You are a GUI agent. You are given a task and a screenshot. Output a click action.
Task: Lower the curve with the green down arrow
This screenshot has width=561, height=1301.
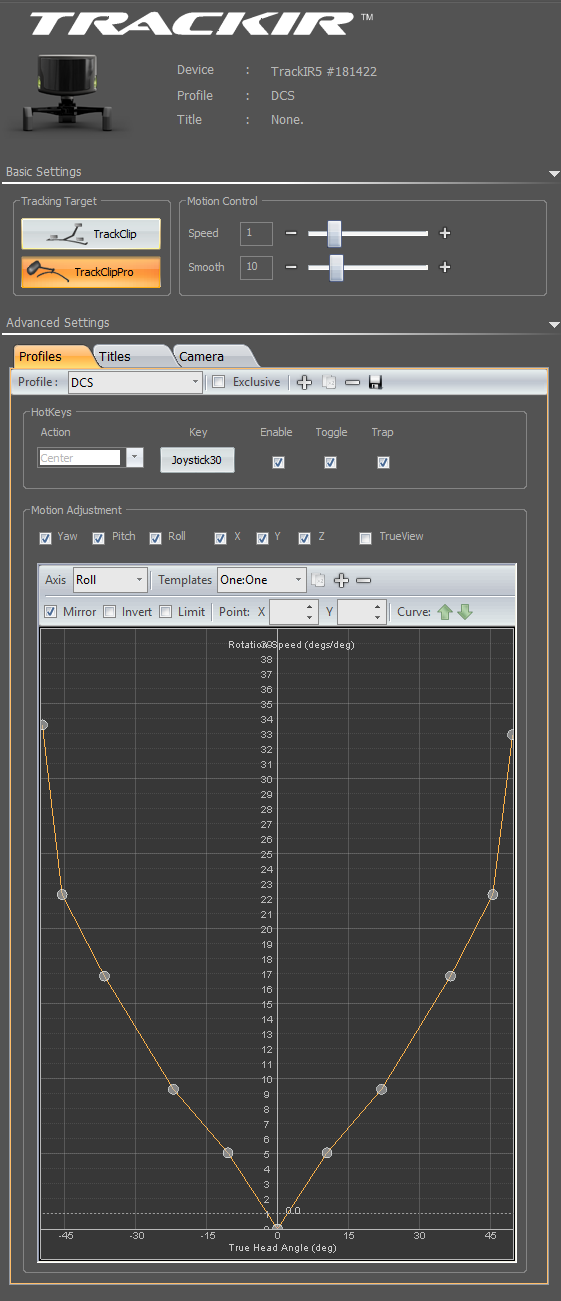pyautogui.click(x=465, y=611)
